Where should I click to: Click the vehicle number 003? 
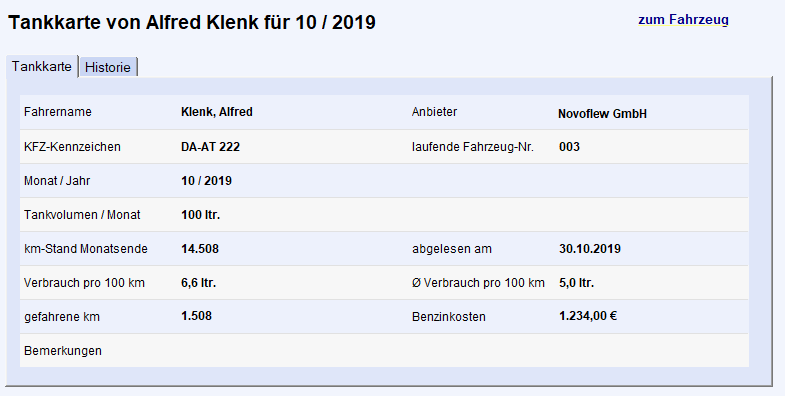coord(569,147)
